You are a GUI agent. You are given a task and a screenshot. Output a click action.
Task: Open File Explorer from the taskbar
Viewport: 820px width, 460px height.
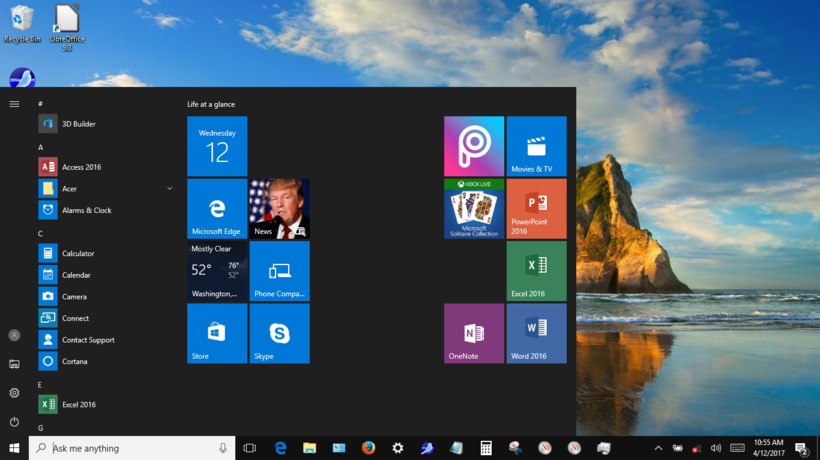tap(310, 448)
